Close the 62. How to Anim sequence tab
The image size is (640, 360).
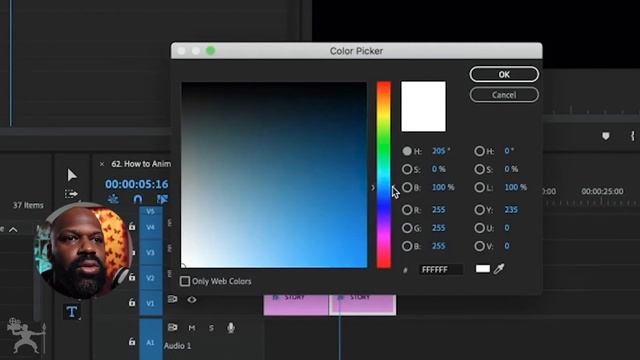coord(102,164)
